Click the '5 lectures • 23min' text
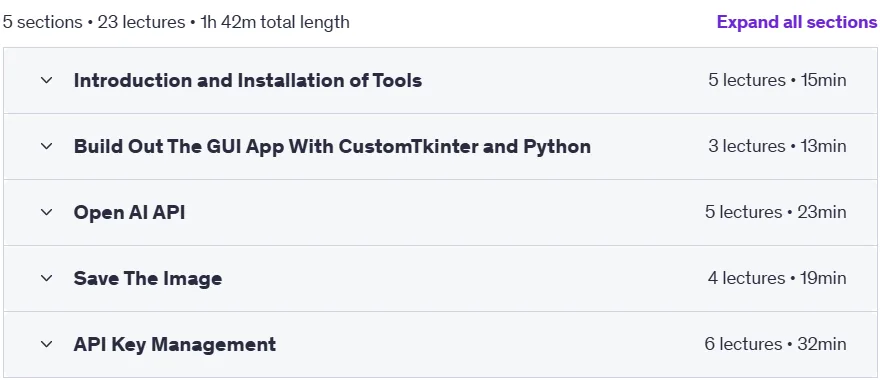This screenshot has height=380, width=880. click(776, 212)
